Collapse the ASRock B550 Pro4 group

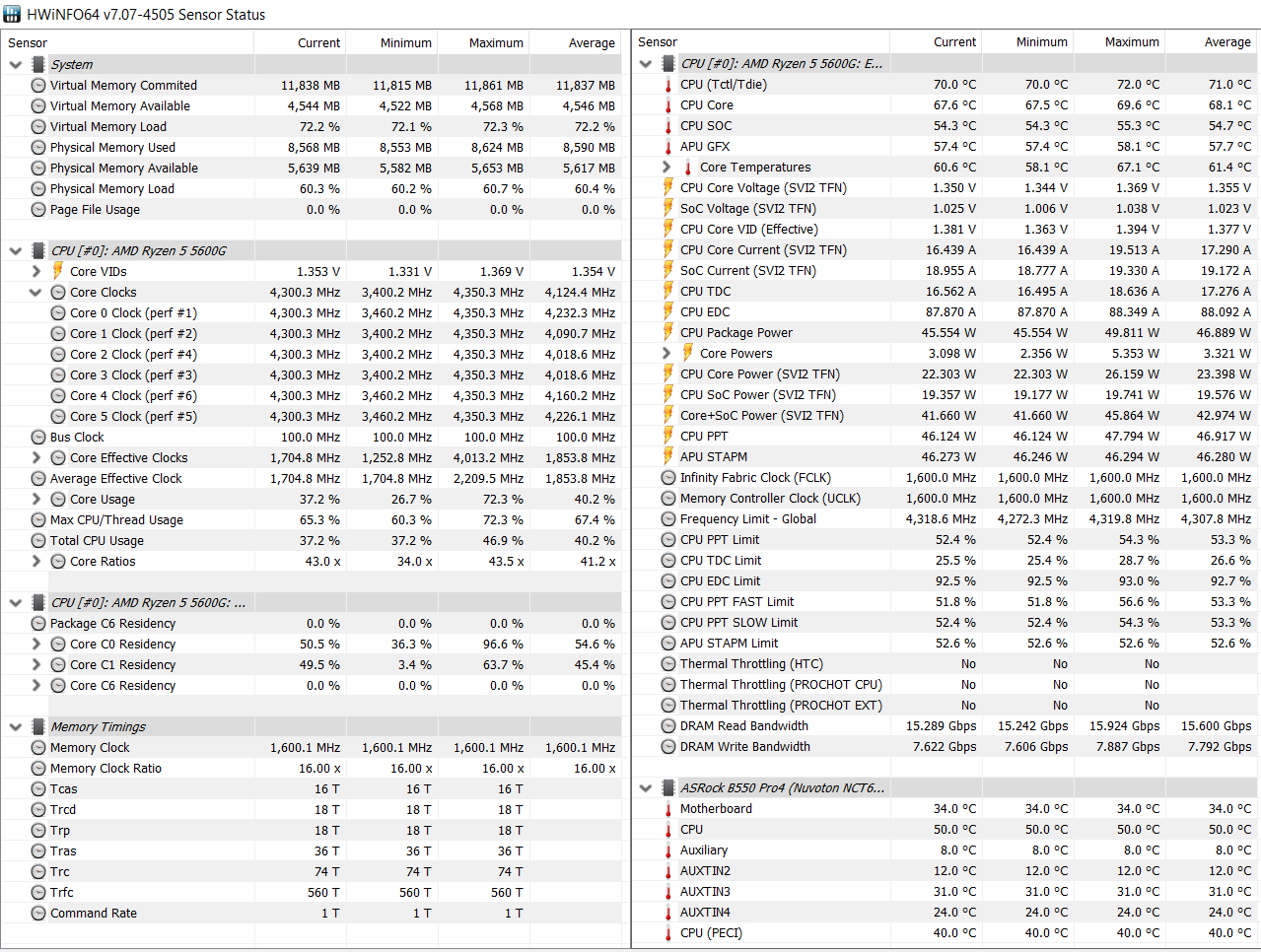tap(646, 787)
